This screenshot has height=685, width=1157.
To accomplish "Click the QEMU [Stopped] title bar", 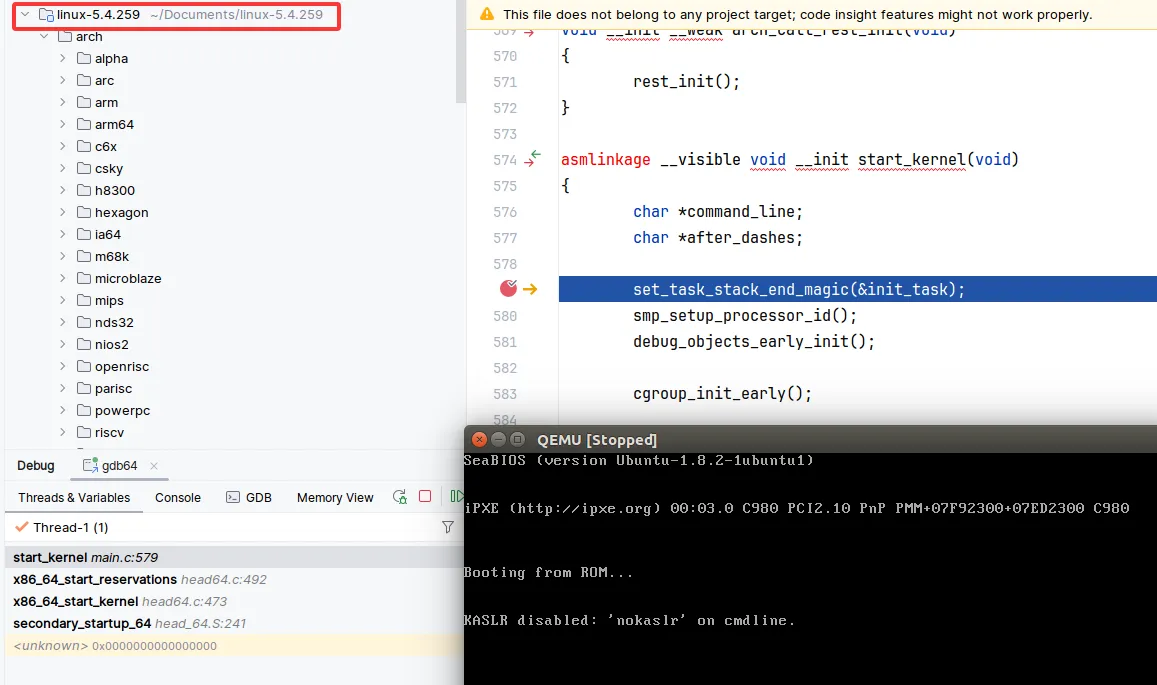I will tap(810, 439).
